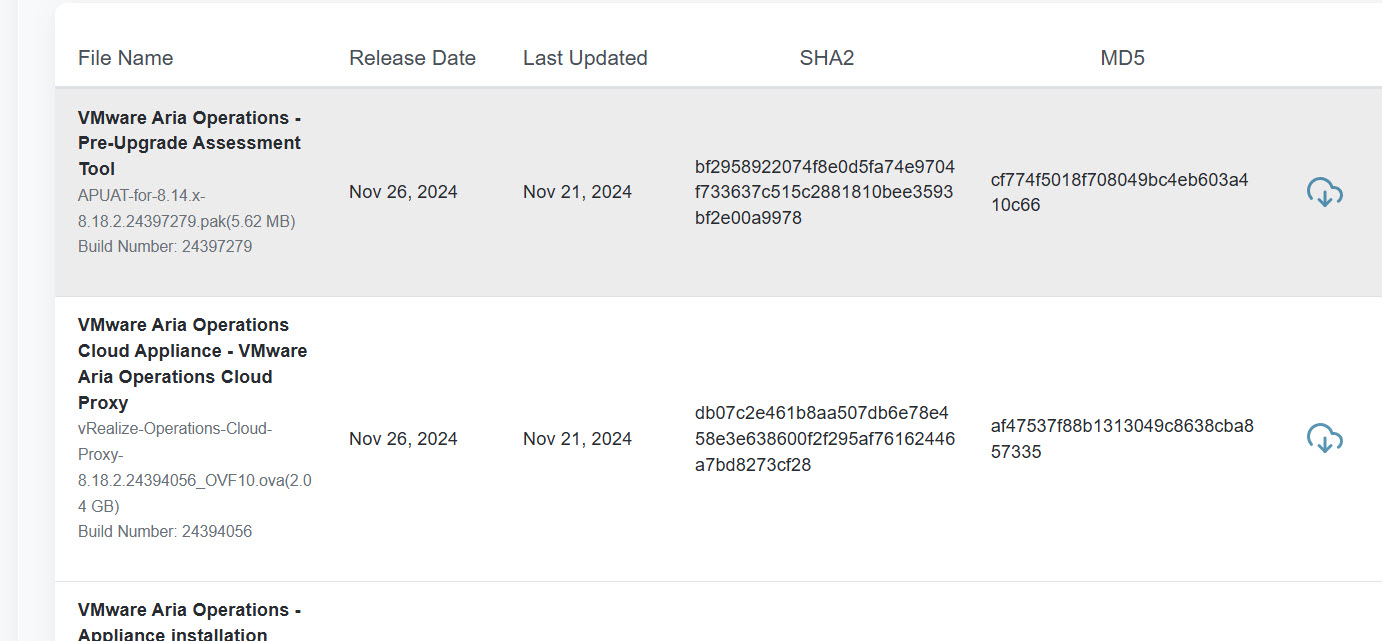1382x641 pixels.
Task: Click the Cloud Proxy Last Updated date
Action: [x=577, y=439]
